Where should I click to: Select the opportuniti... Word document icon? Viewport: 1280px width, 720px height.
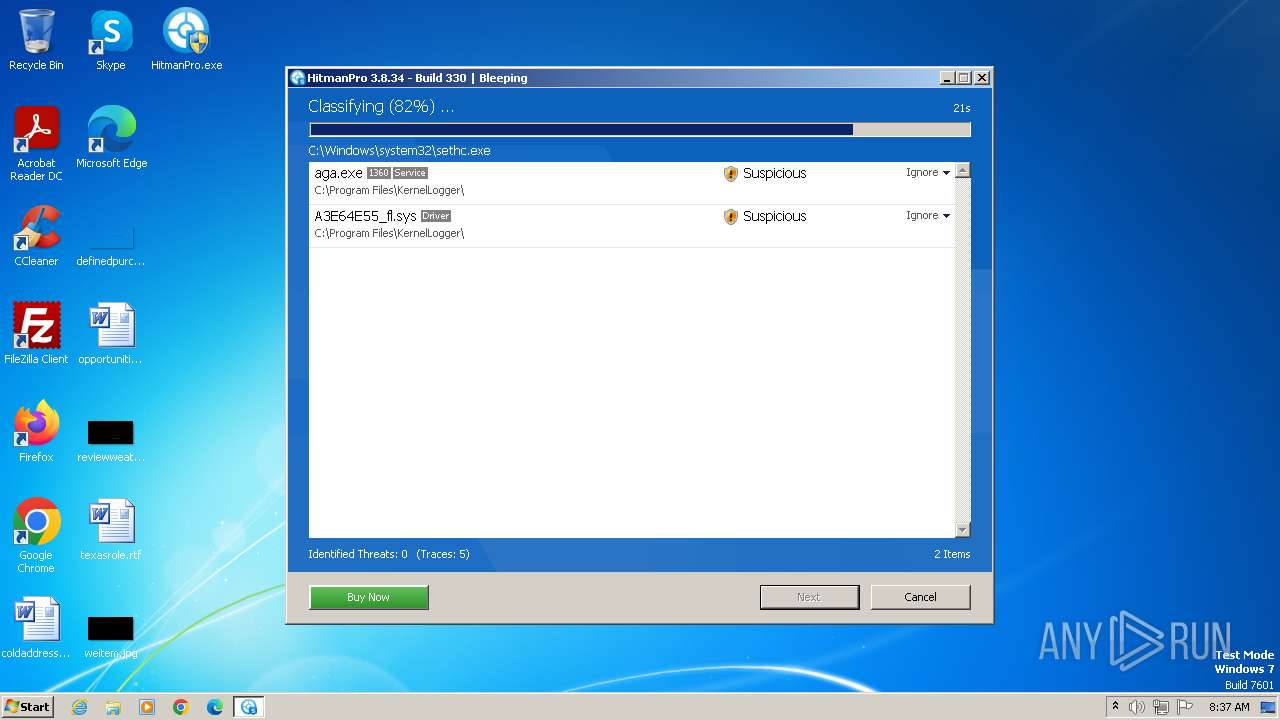pyautogui.click(x=111, y=333)
